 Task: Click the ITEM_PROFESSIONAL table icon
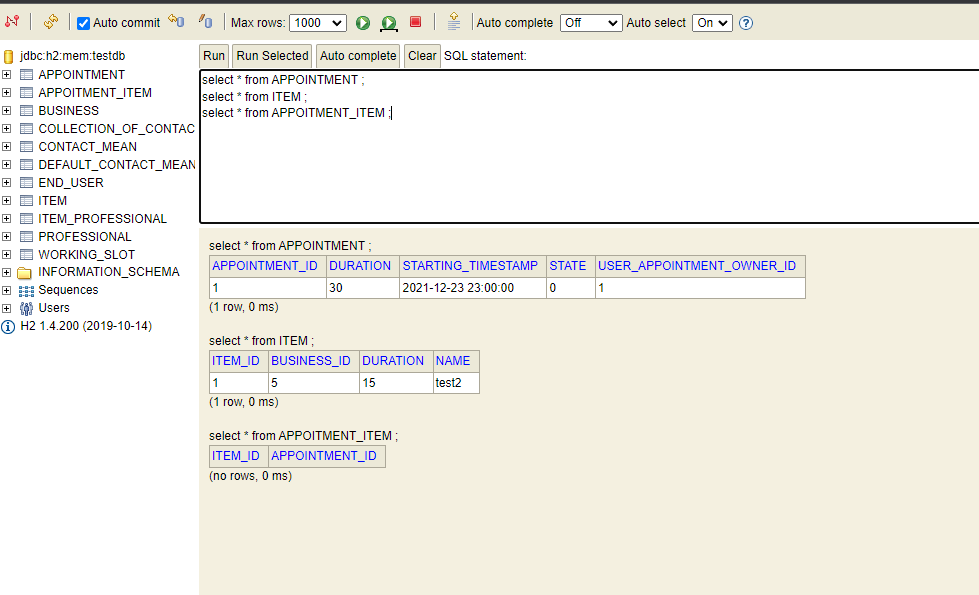click(x=26, y=219)
